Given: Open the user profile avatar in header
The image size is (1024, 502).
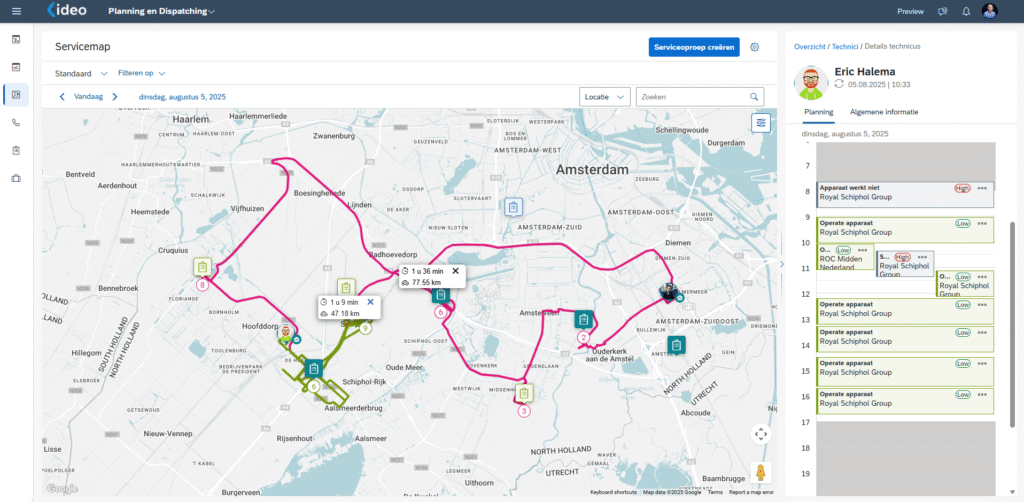Looking at the screenshot, I should click(x=989, y=11).
